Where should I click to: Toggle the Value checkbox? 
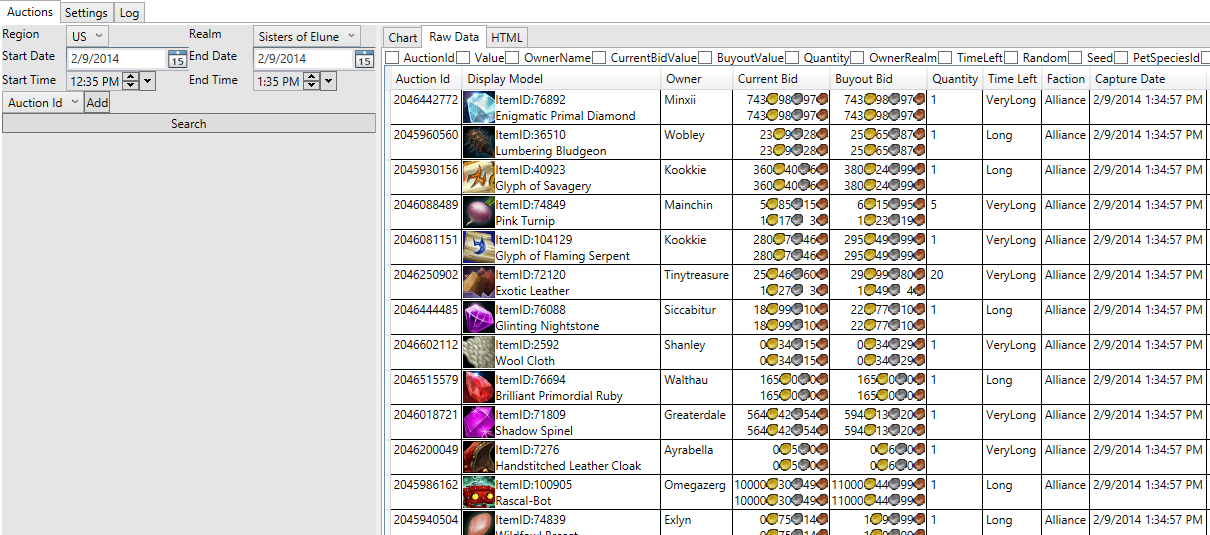pyautogui.click(x=463, y=58)
